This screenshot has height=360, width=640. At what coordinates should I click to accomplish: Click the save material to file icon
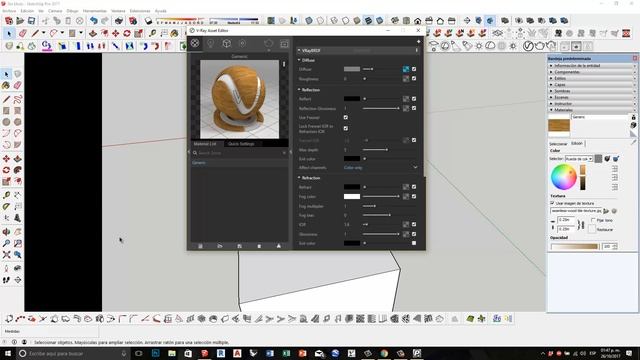(239, 246)
